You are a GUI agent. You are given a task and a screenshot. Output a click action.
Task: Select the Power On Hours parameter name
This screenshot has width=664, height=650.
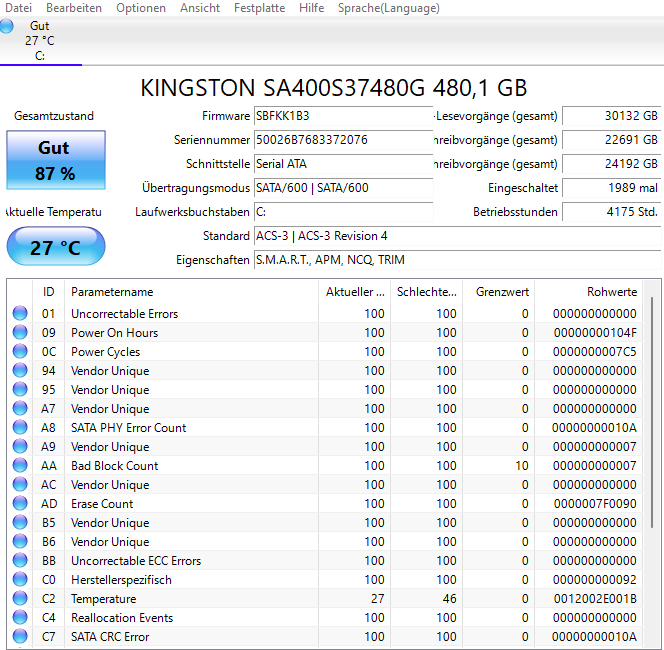coord(114,333)
